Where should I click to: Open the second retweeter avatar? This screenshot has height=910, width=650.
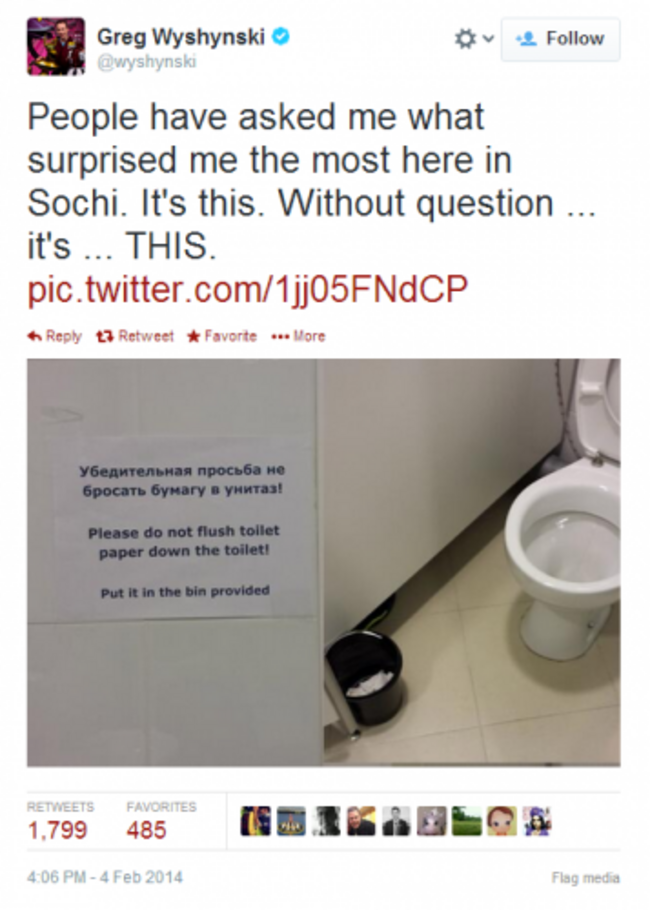tap(291, 821)
